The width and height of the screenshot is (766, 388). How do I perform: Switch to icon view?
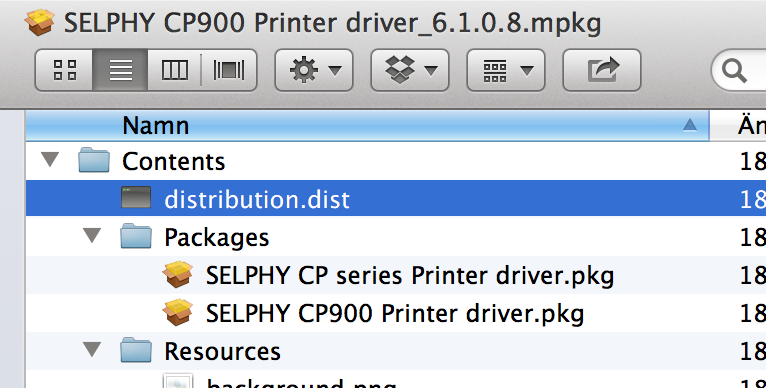(64, 70)
